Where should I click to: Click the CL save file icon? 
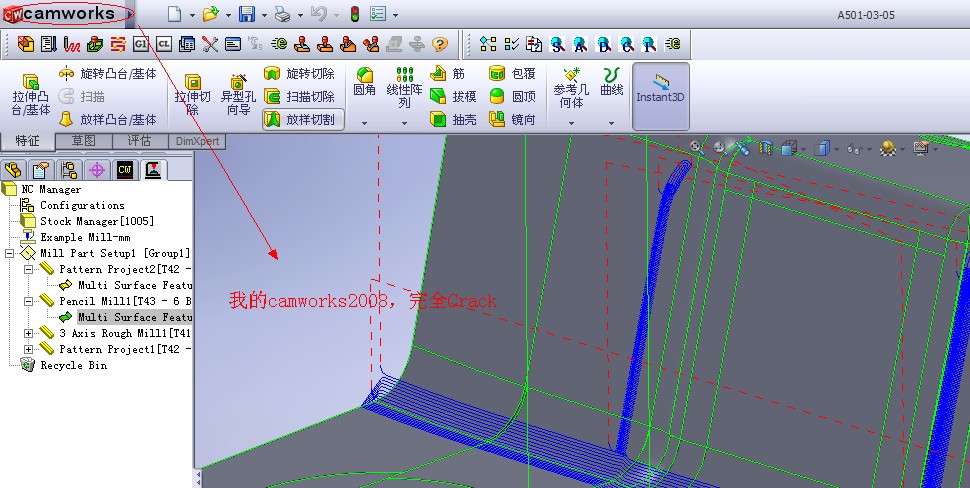(164, 44)
